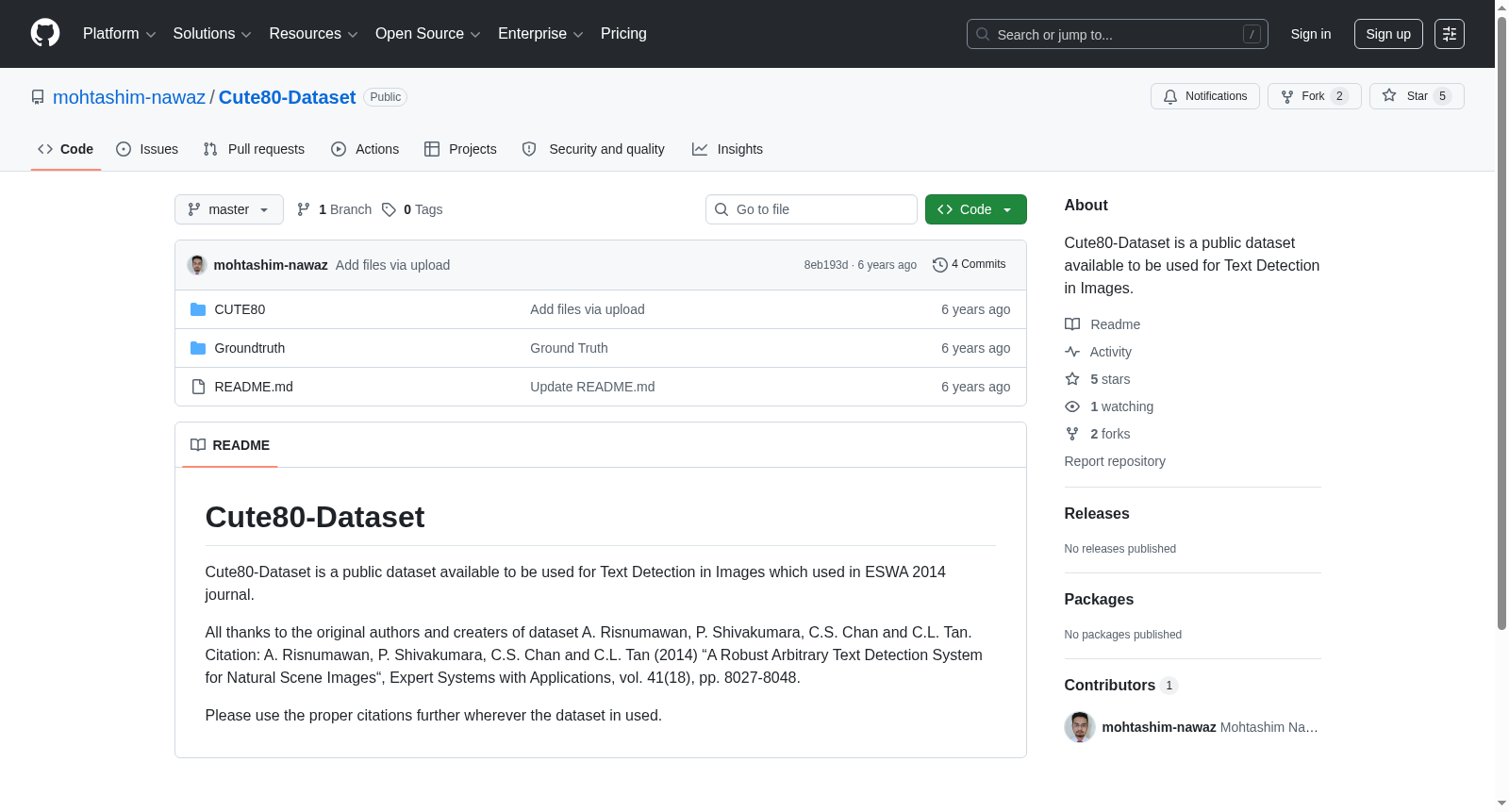Viewport: 1509px width, 812px height.
Task: Click the Sign in link
Action: 1311,34
